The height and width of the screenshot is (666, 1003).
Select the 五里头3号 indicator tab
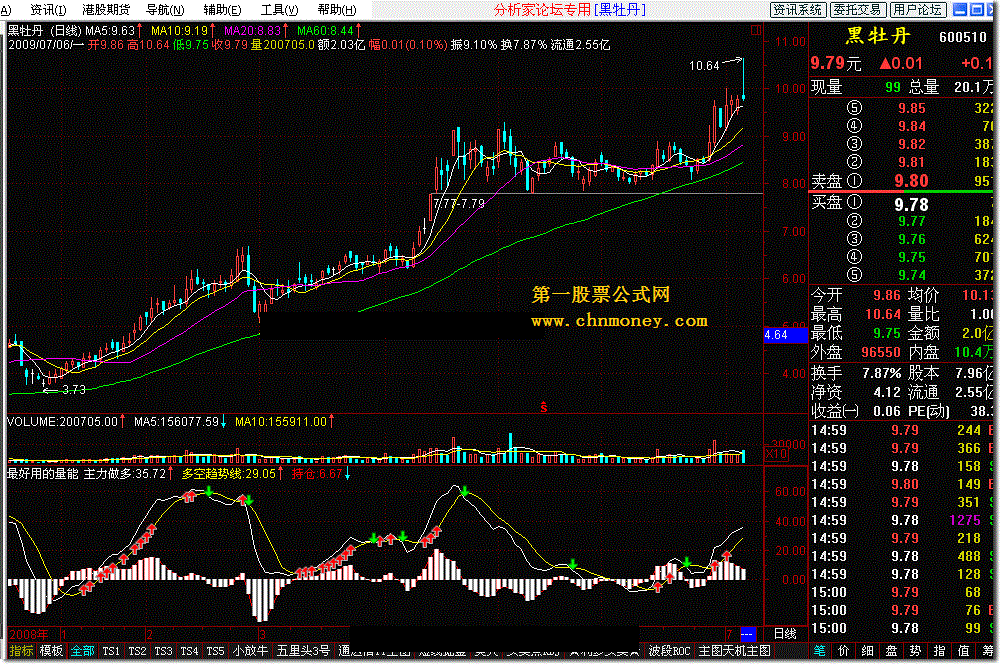303,651
